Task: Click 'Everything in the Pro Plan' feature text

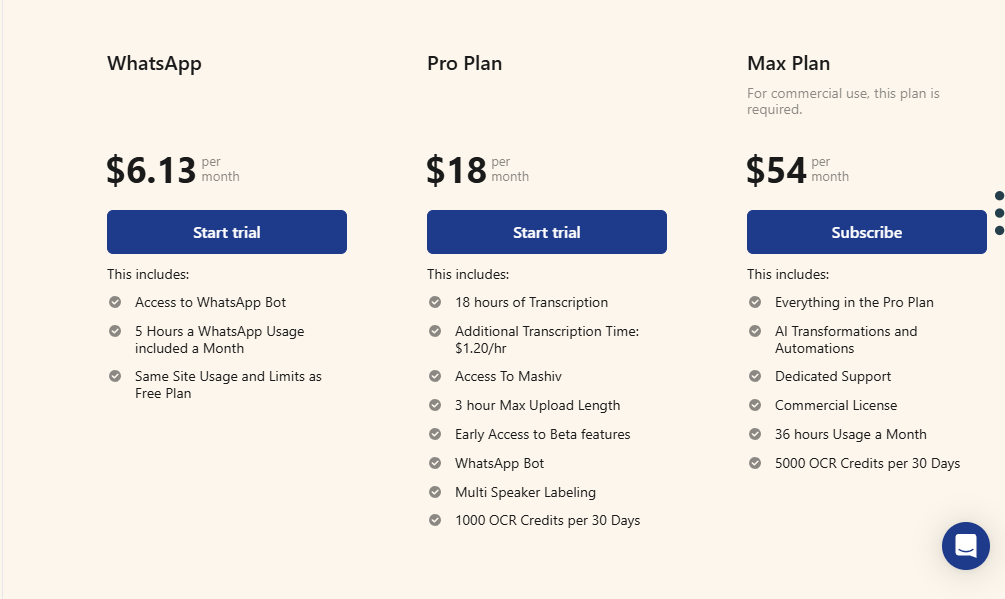Action: tap(854, 302)
